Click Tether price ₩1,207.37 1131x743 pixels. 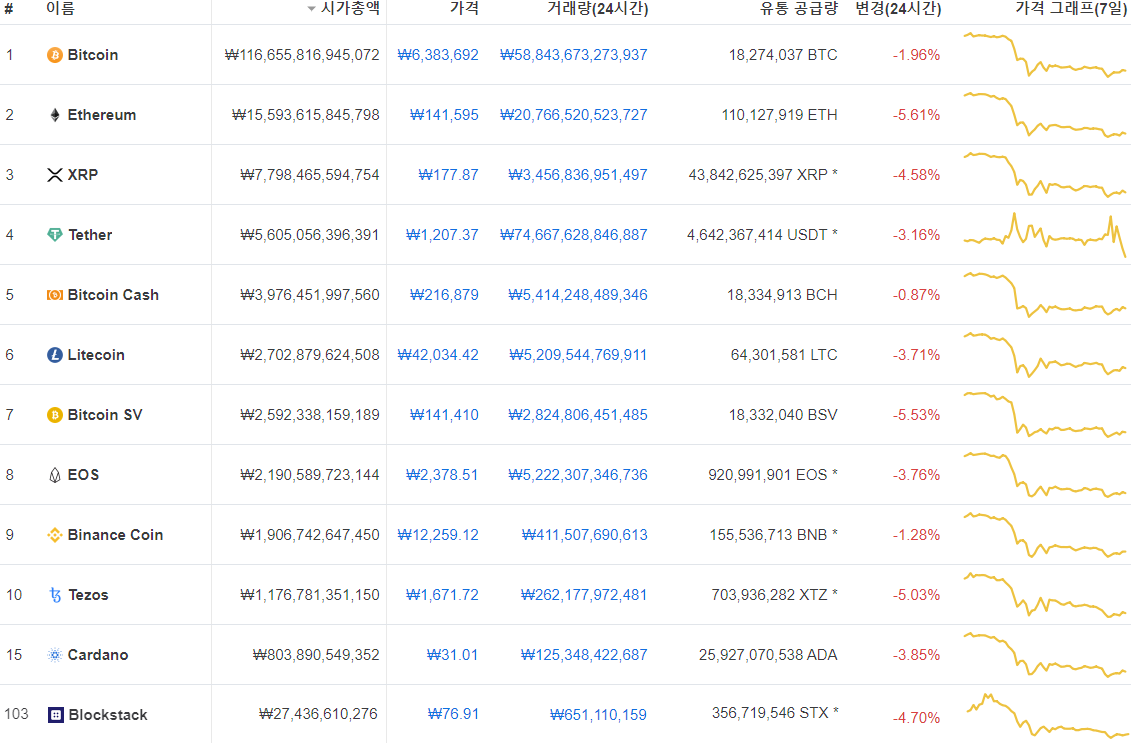coord(442,234)
